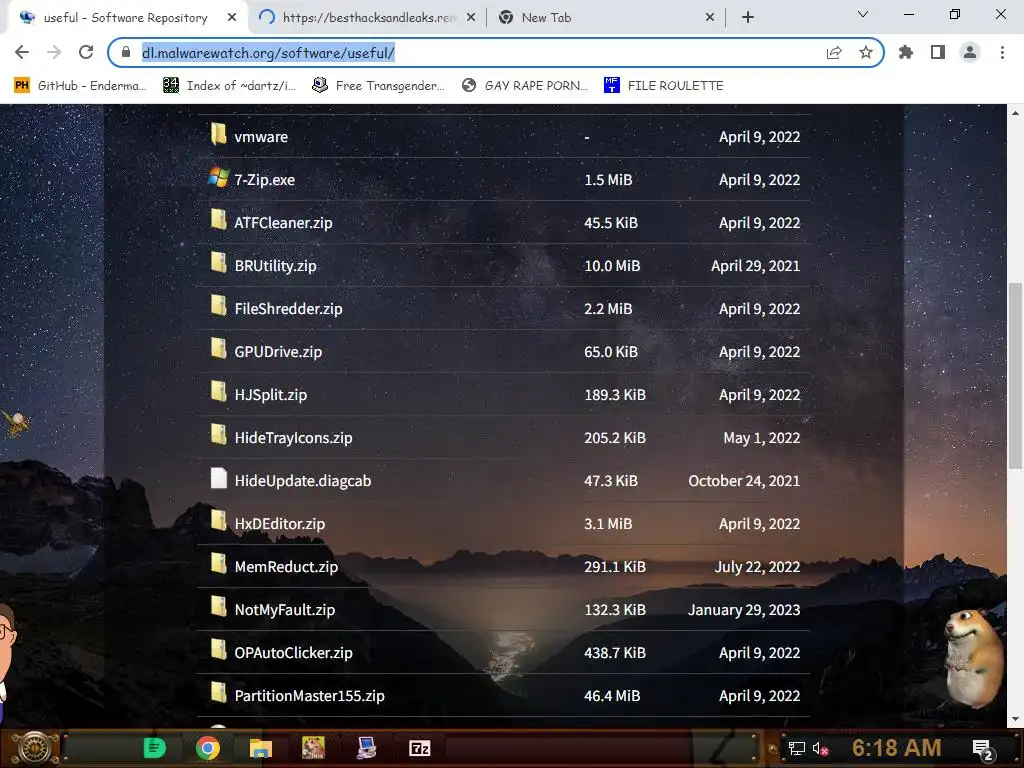Image resolution: width=1024 pixels, height=768 pixels.
Task: Click the 'January 29, 2023' date cell
Action: coord(744,610)
